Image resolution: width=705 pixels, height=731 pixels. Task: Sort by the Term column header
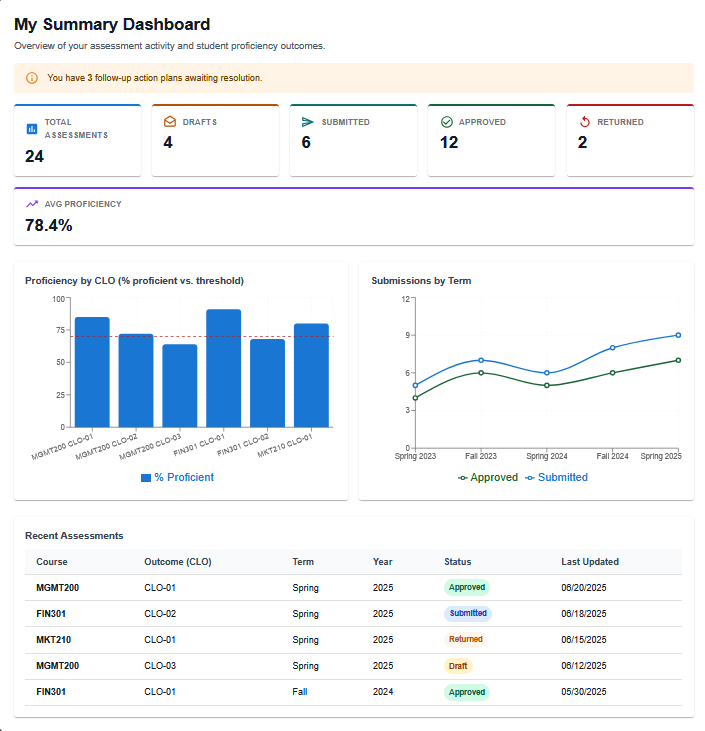click(x=303, y=562)
